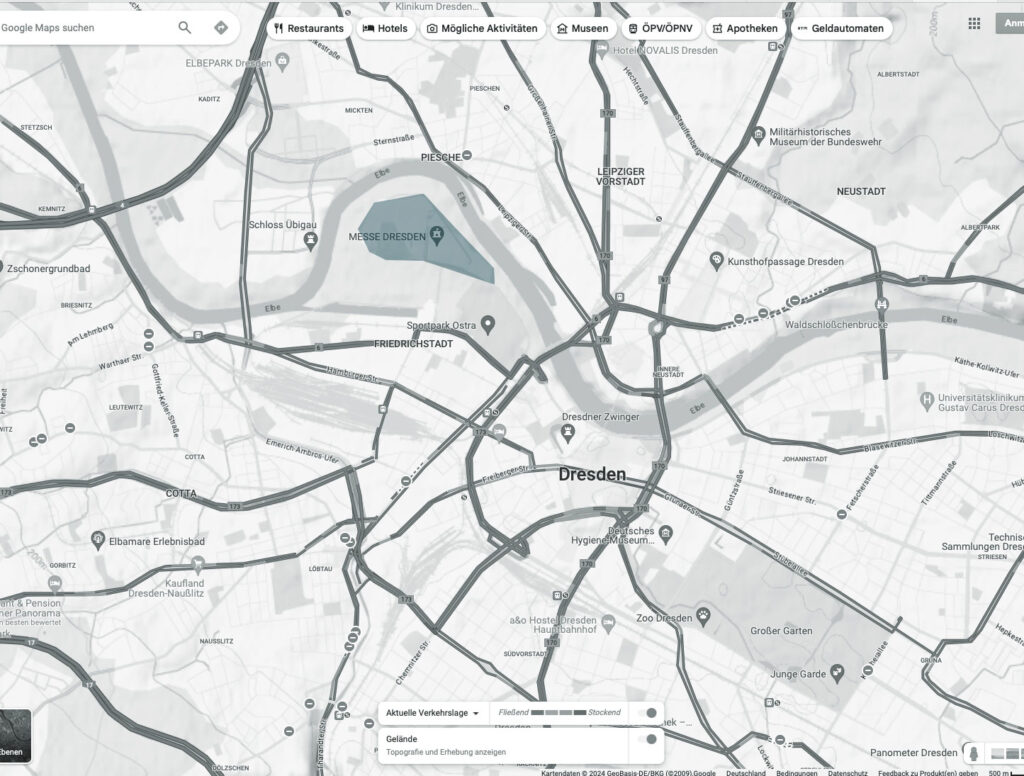Click the Messe Dresden map marker
The width and height of the screenshot is (1024, 776).
click(x=436, y=236)
